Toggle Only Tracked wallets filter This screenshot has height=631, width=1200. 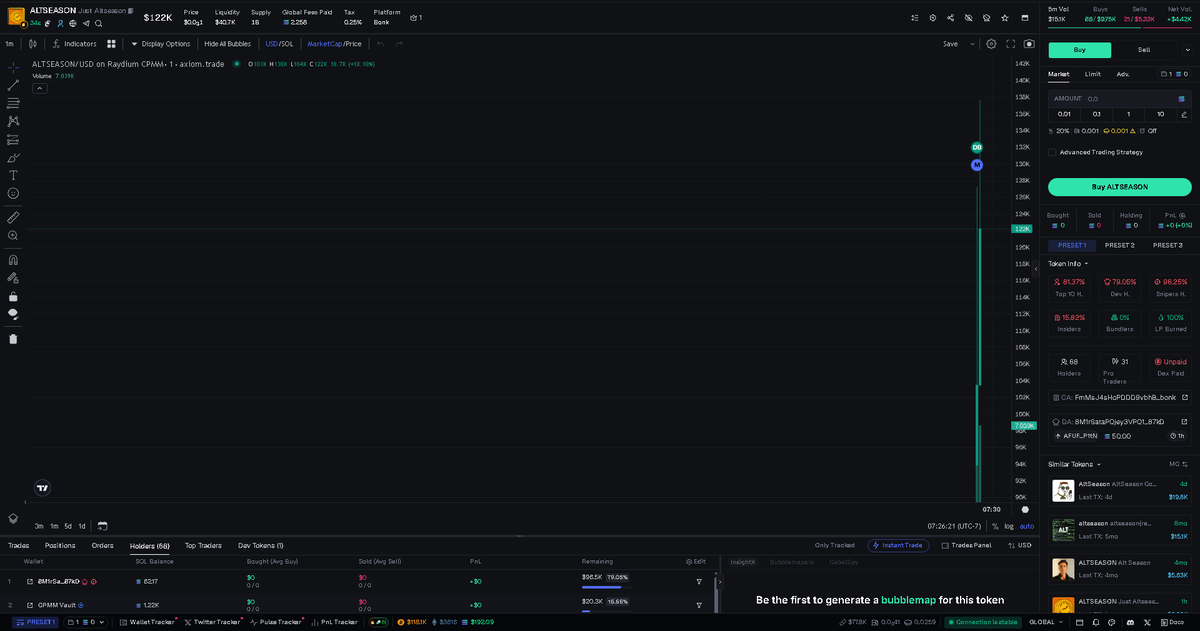tap(835, 545)
